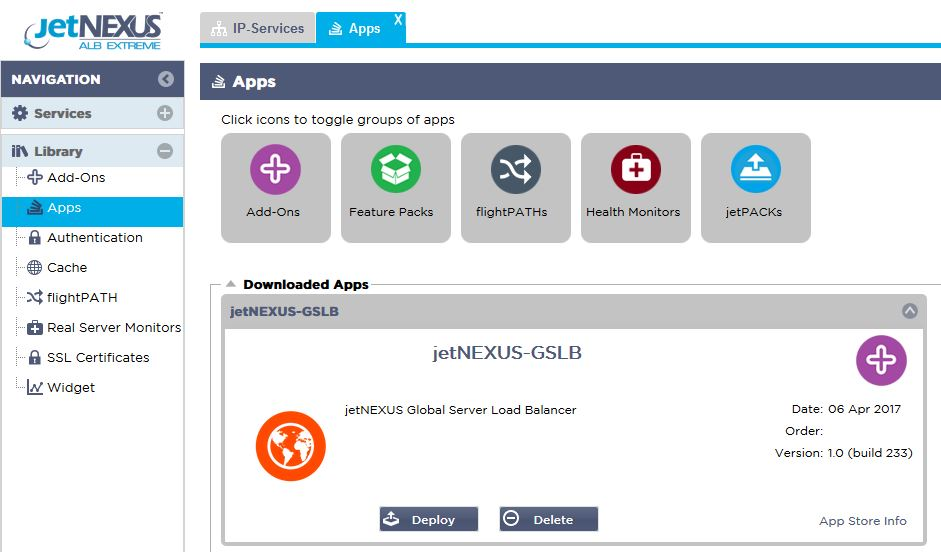This screenshot has height=552, width=941.
Task: Click the orange globe GSLB app icon
Action: point(290,446)
